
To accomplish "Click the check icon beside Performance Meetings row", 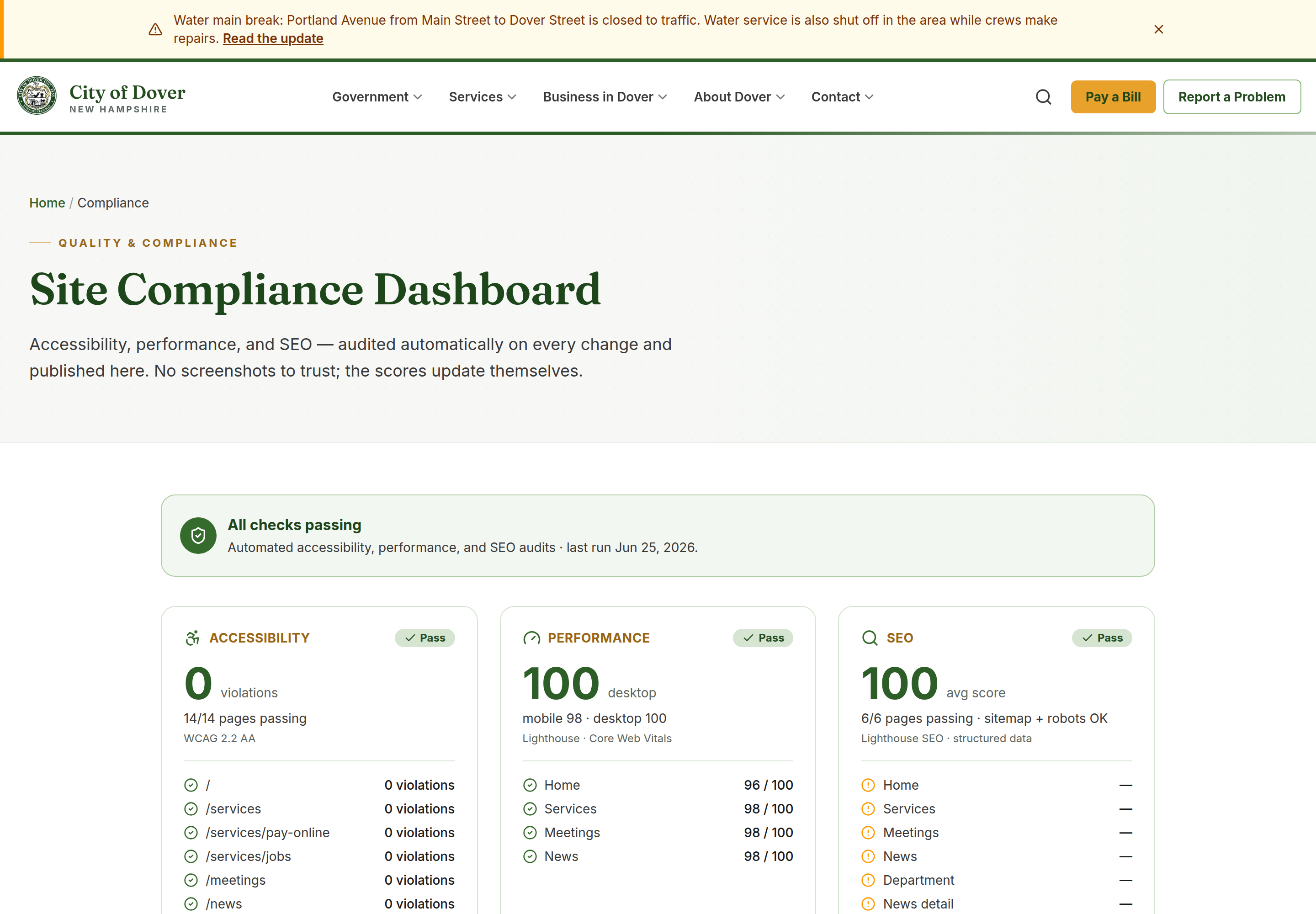I will click(x=531, y=833).
